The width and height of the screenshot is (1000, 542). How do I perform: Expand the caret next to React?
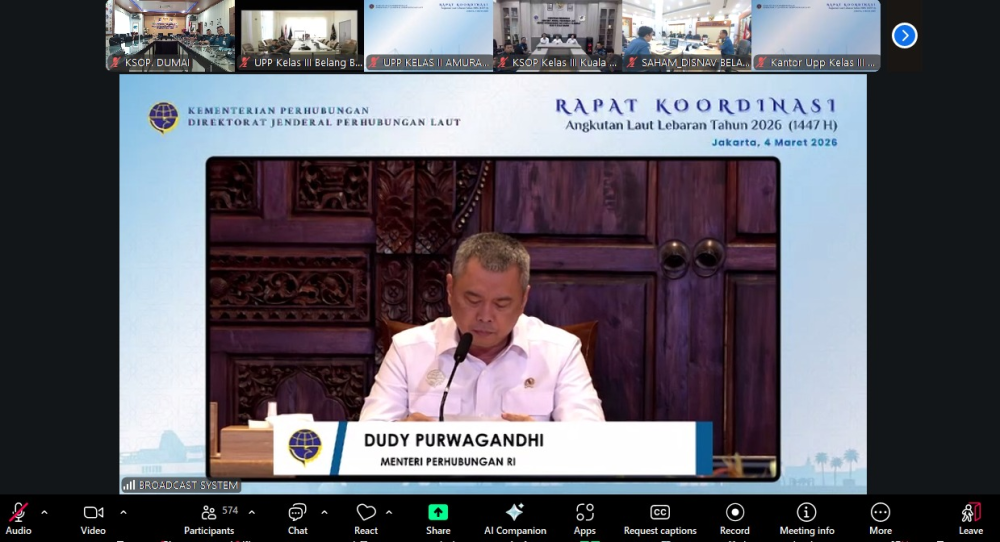click(389, 512)
